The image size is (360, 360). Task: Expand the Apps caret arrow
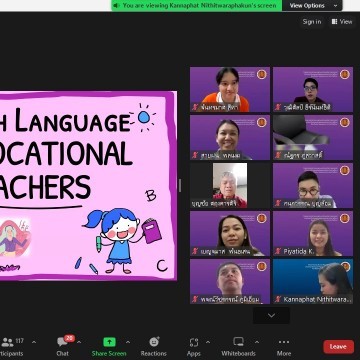pyautogui.click(x=208, y=342)
